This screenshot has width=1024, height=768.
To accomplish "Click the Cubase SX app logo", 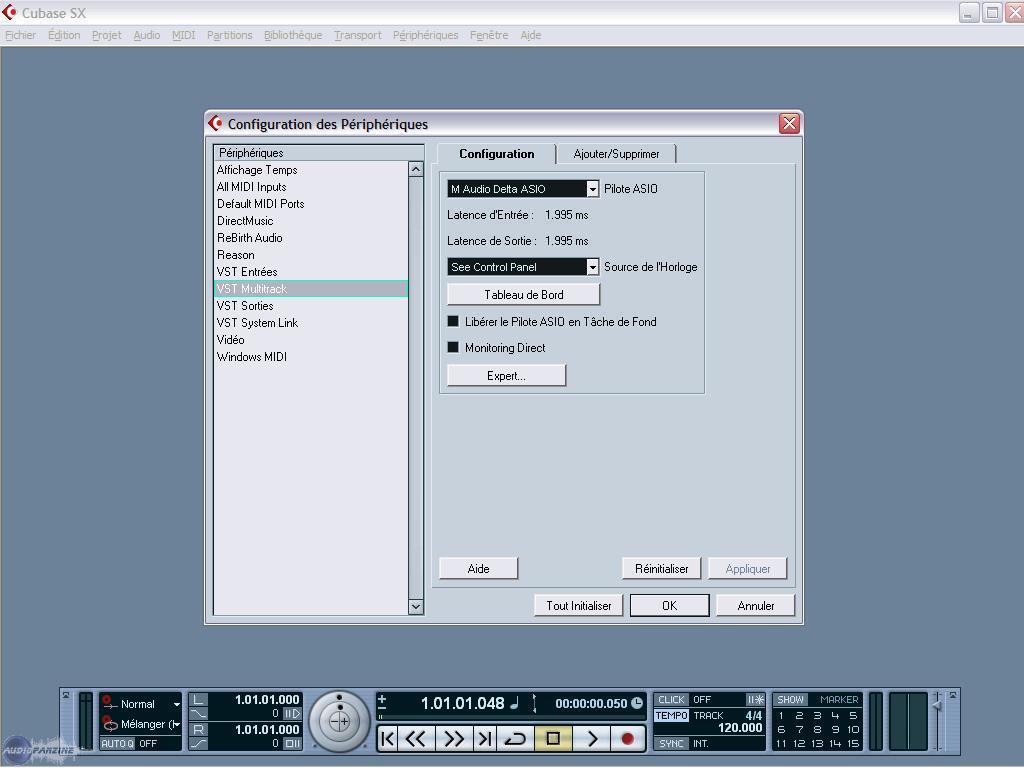I will 10,12.
